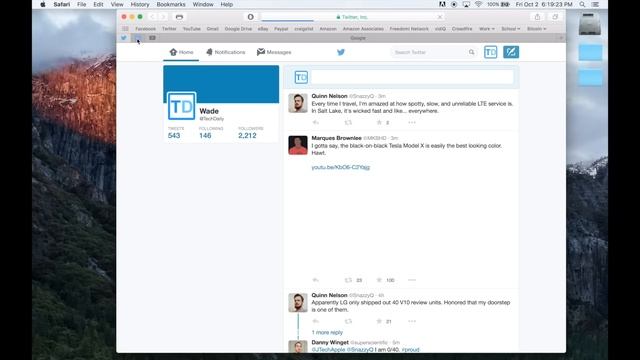Screen dimensions: 640x360
Task: Open Spotlight search in the menu bar
Action: pos(582,4)
